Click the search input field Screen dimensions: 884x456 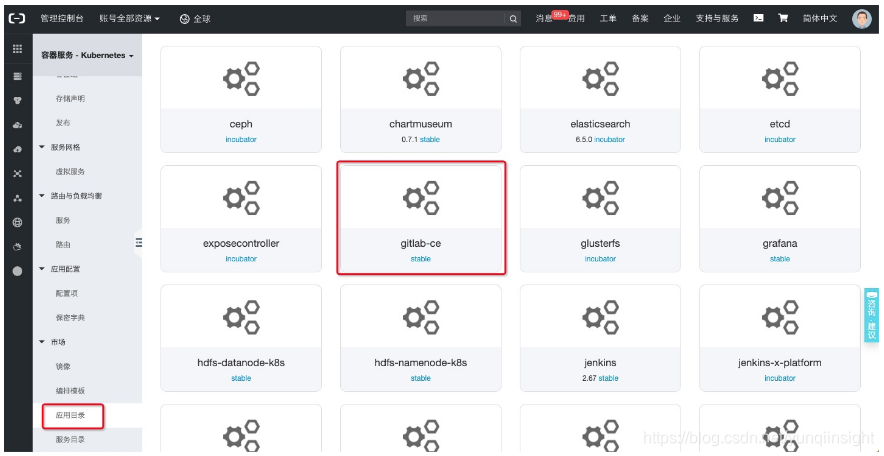point(456,19)
